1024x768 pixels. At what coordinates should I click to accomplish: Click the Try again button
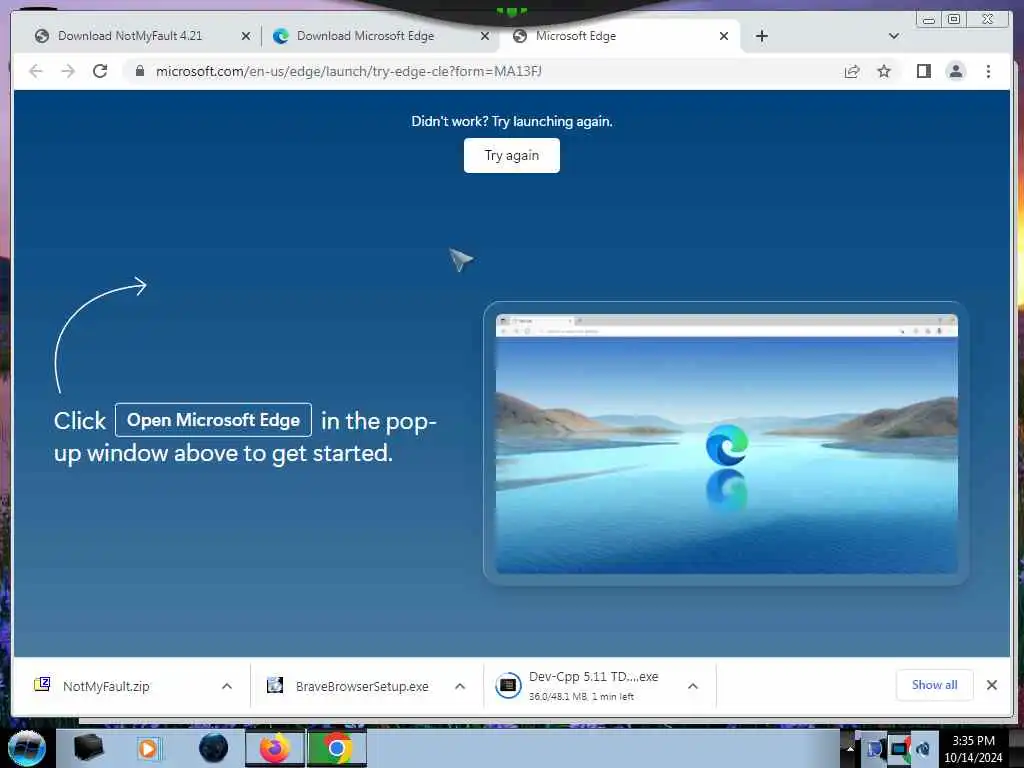(x=511, y=155)
